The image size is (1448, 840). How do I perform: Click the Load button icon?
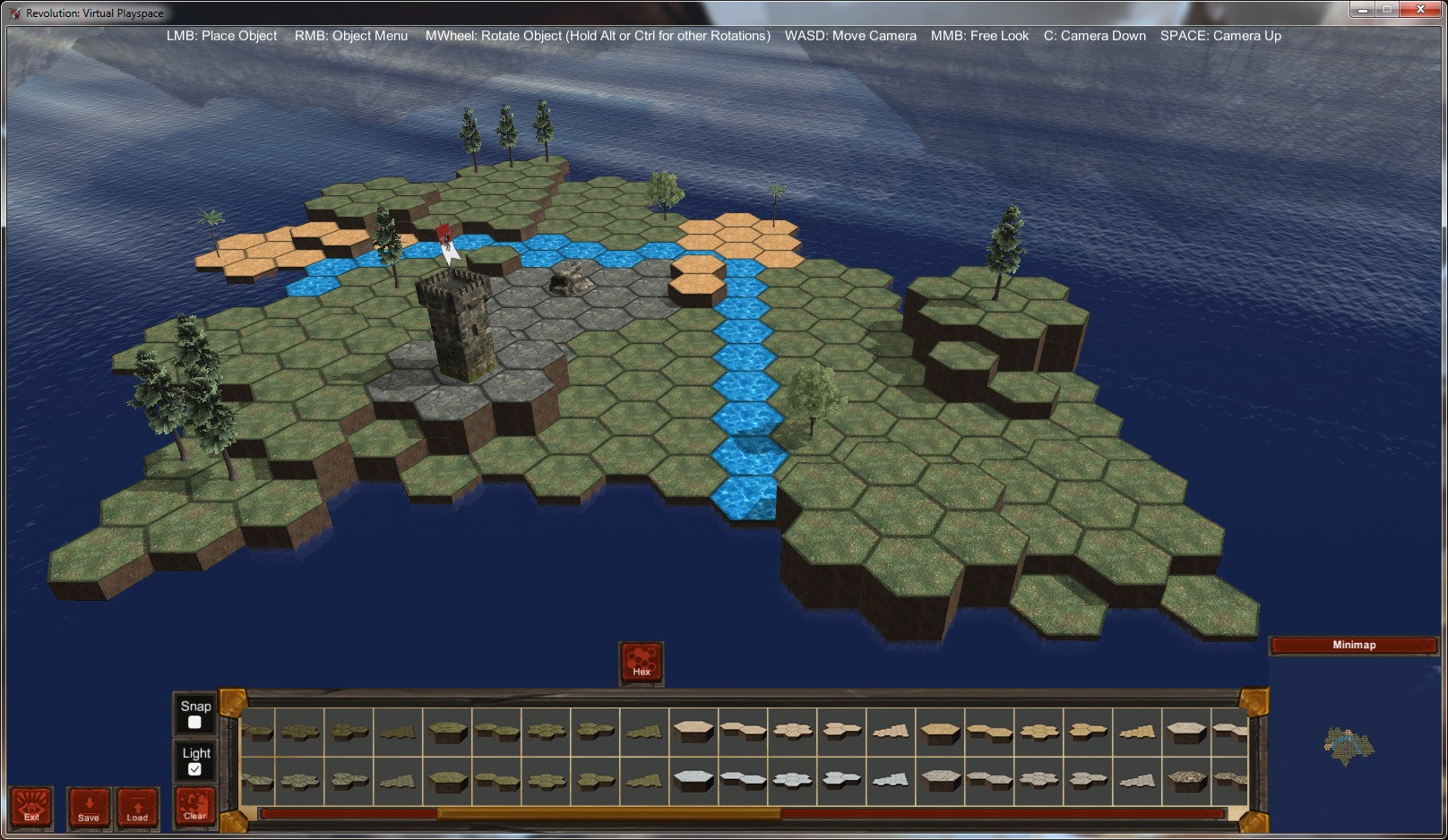click(x=137, y=807)
